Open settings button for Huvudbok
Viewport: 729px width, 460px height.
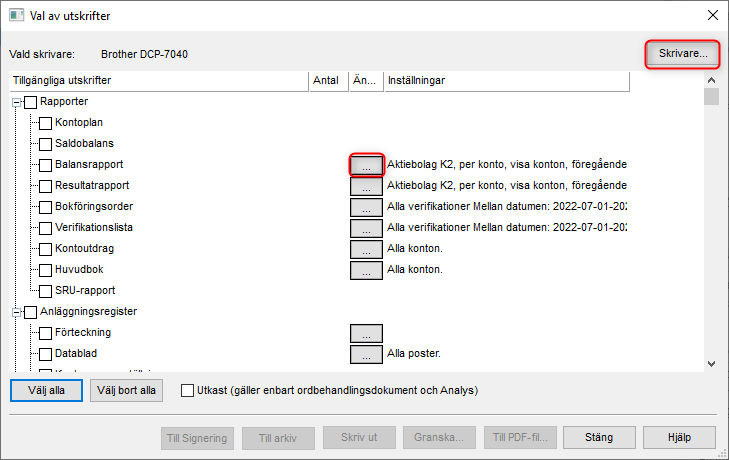(x=366, y=270)
